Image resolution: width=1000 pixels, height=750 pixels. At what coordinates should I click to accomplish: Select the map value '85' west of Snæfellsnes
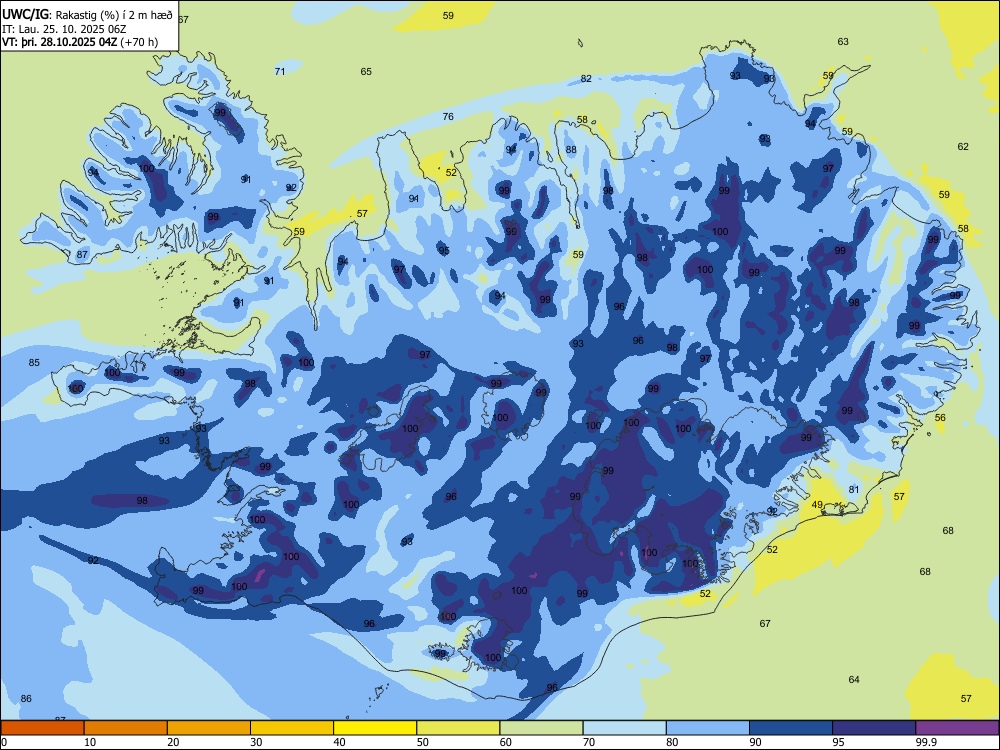(34, 362)
